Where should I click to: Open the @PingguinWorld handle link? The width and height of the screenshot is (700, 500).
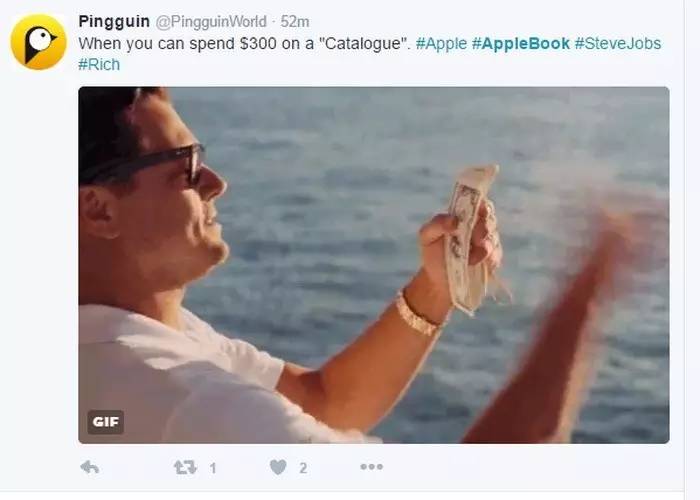[210, 21]
